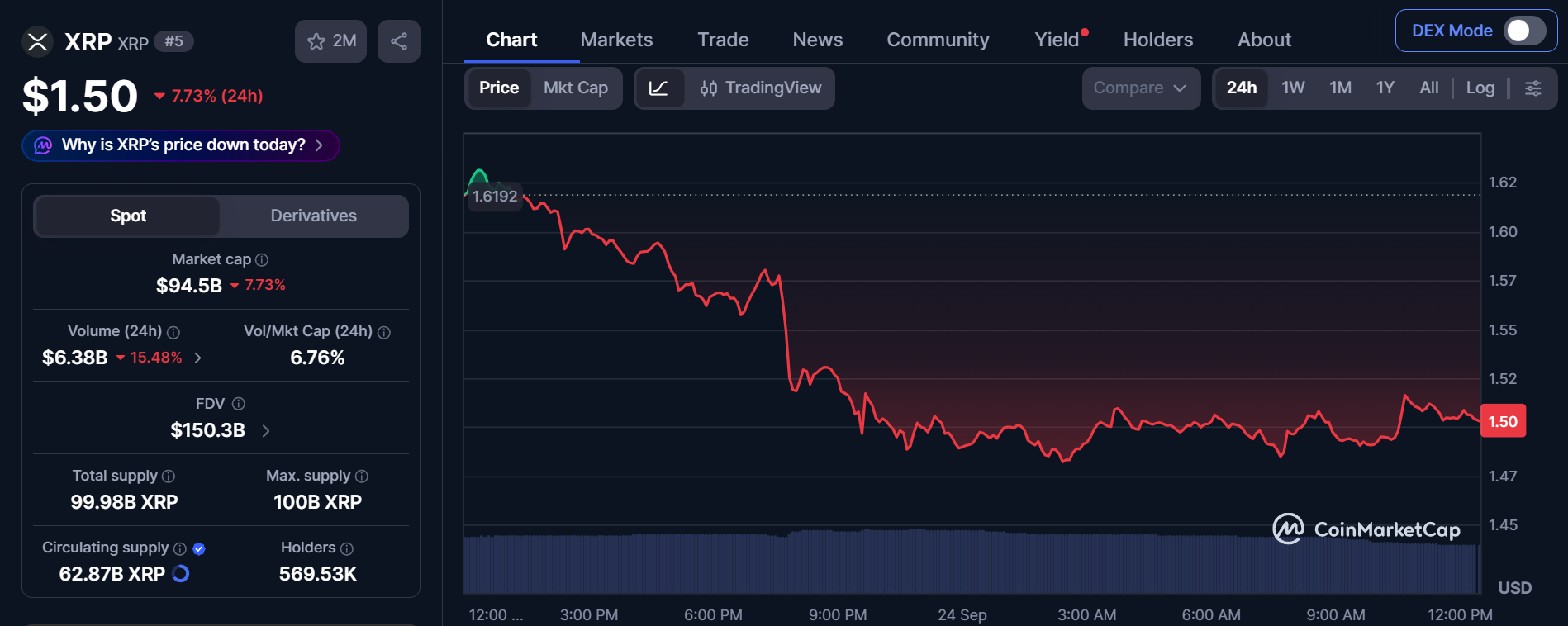
Task: Open chart settings sliders icon
Action: 1532,88
